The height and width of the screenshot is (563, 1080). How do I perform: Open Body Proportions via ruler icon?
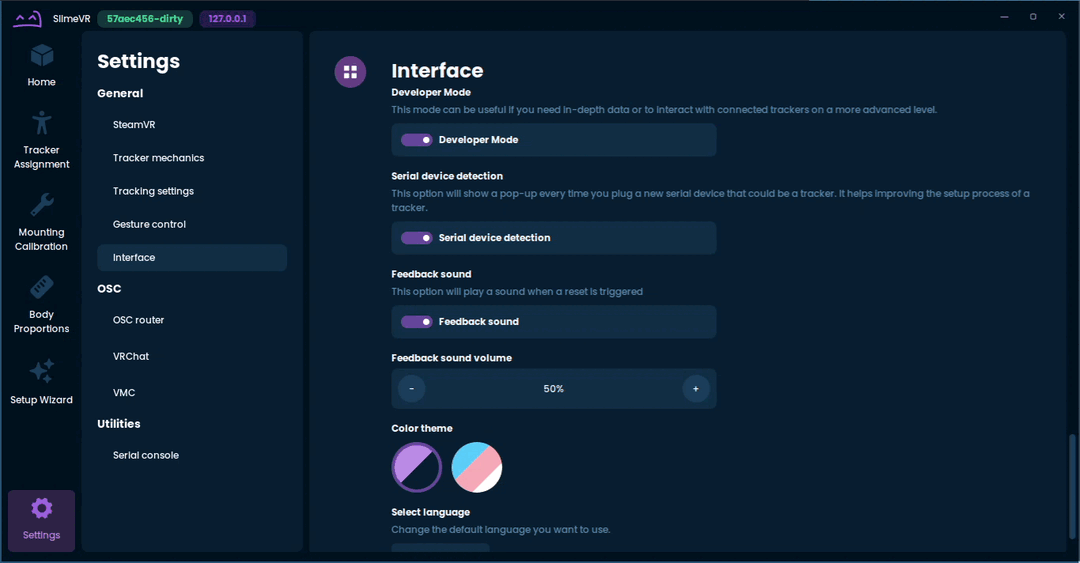(41, 287)
